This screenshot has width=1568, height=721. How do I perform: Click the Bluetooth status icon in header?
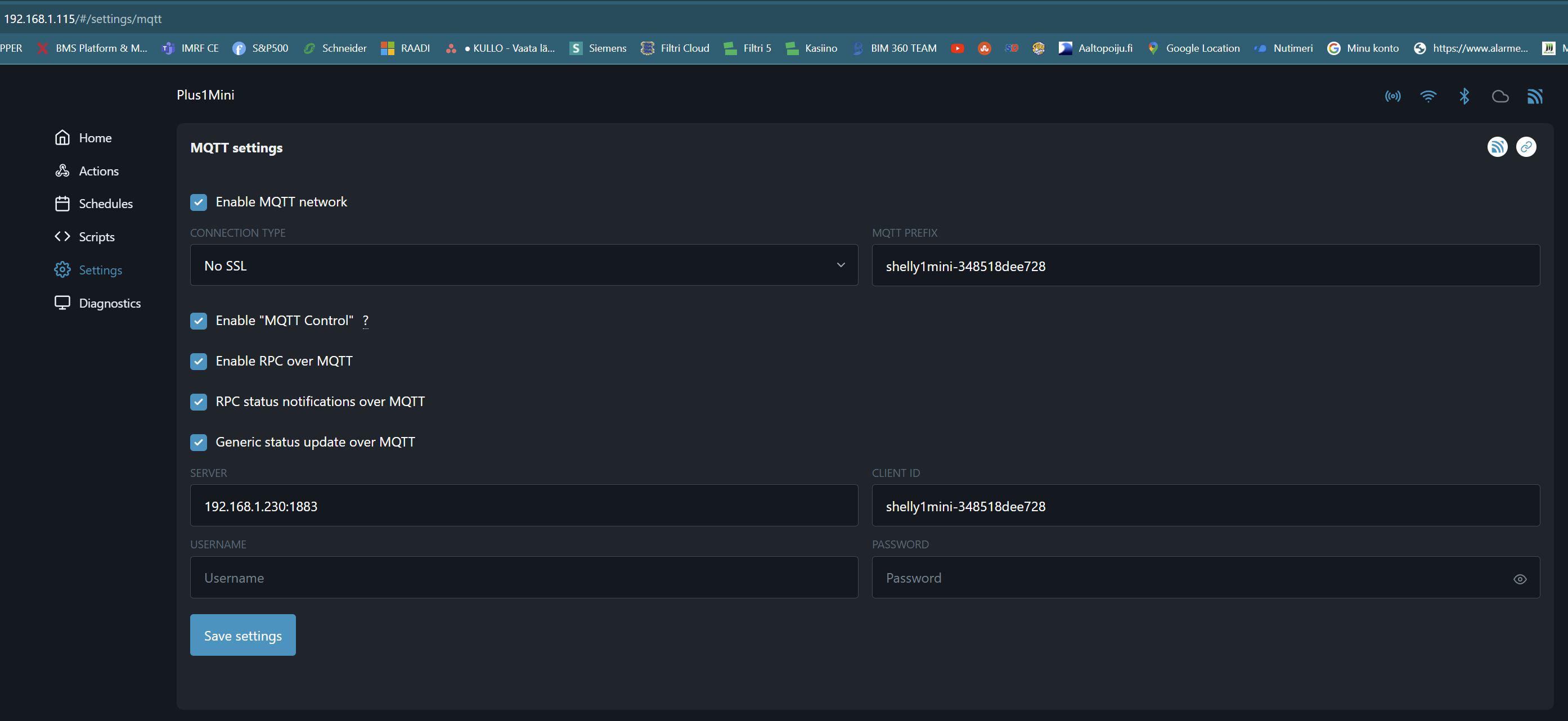1464,96
